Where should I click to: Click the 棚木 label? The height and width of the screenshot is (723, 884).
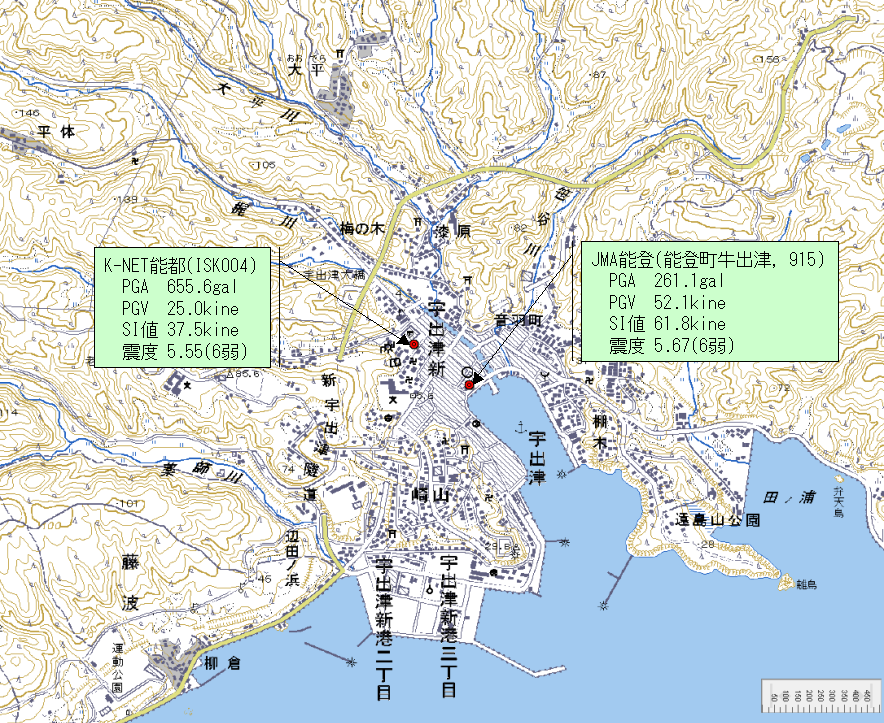pyautogui.click(x=600, y=431)
